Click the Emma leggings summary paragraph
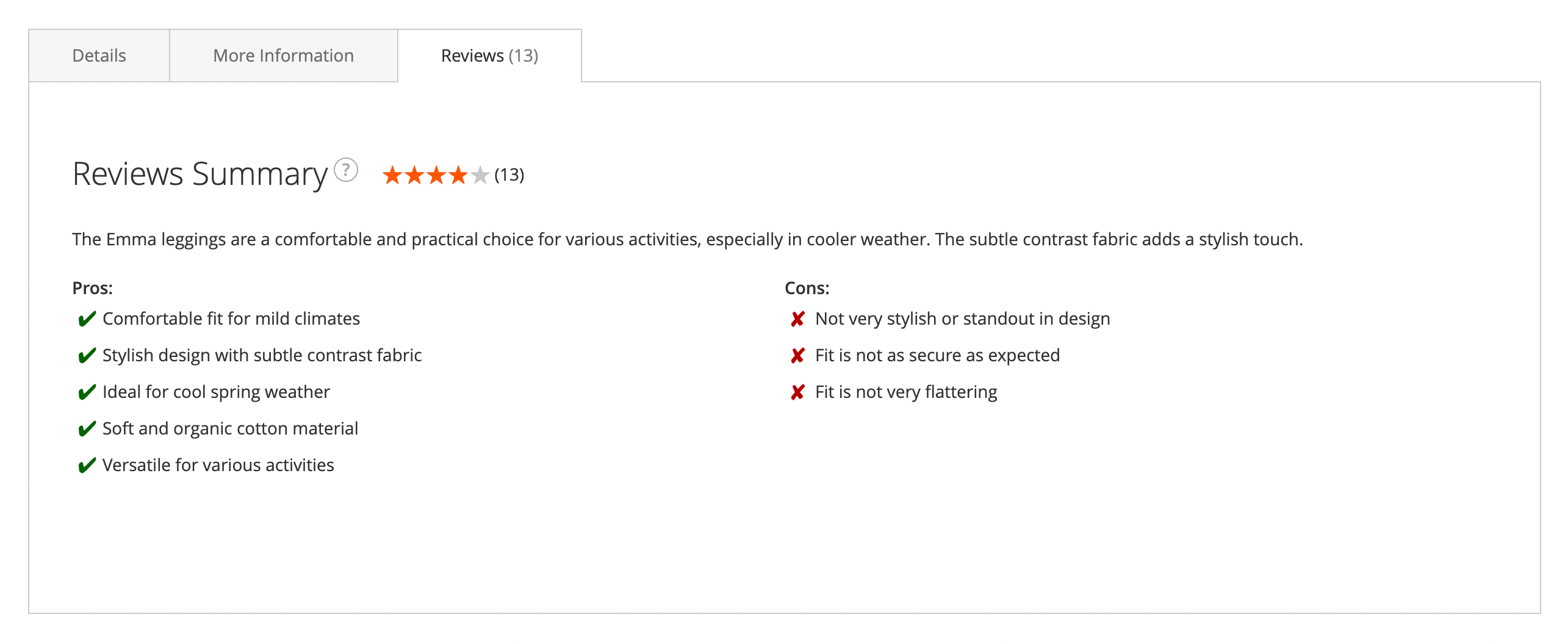 click(687, 239)
